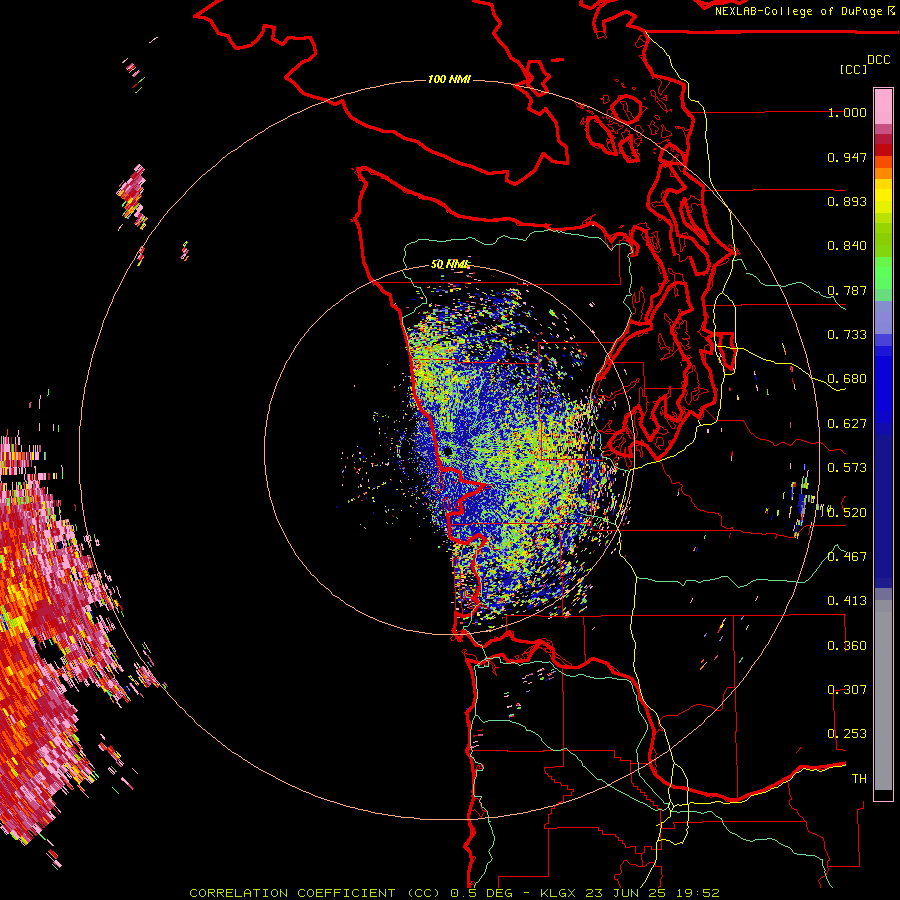Screen dimensions: 900x900
Task: Click the 0.947 scale value
Action: coord(847,157)
